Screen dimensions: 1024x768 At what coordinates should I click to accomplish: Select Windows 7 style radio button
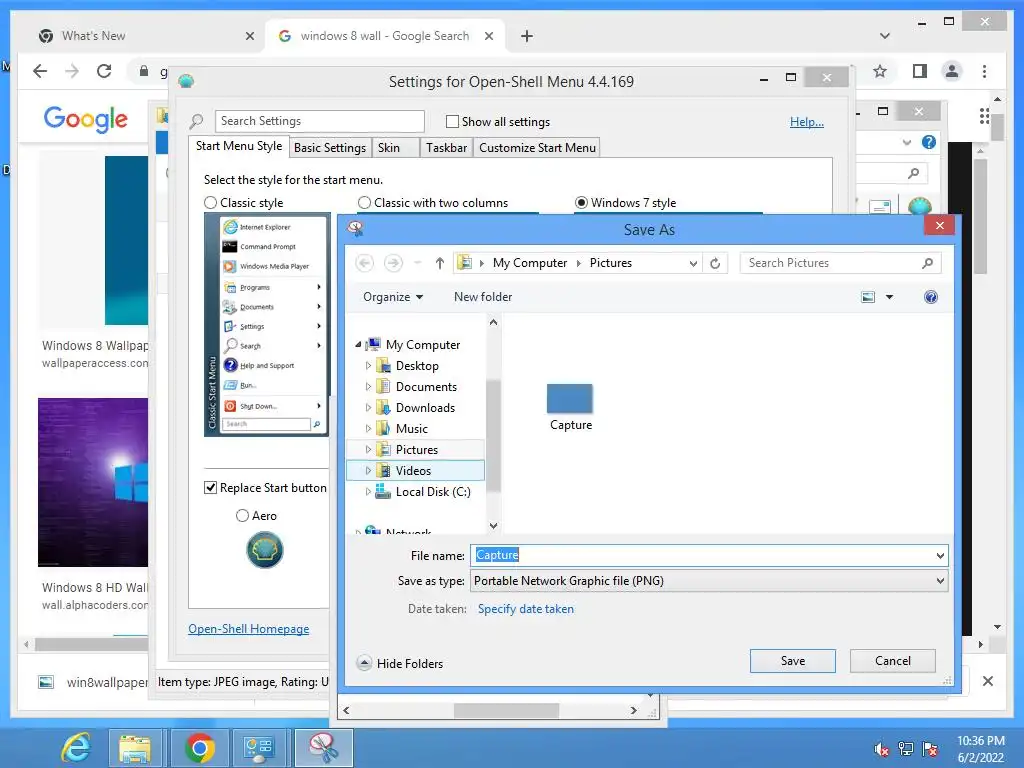(581, 203)
